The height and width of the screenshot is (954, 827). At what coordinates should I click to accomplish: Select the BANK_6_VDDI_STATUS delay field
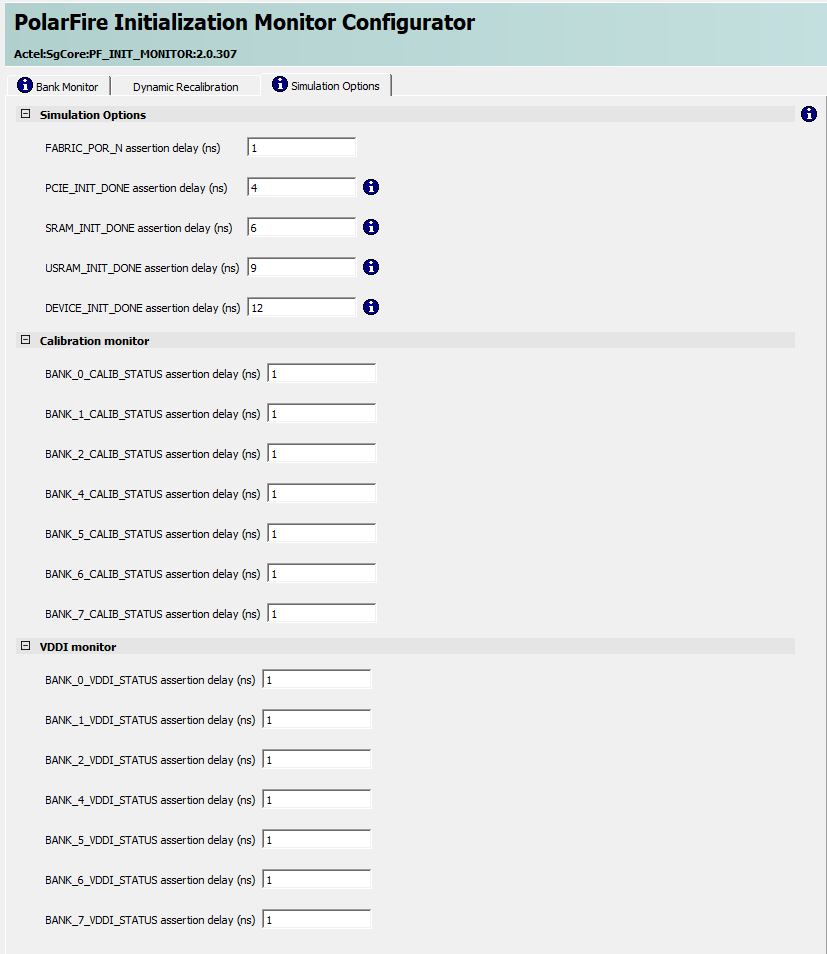316,880
